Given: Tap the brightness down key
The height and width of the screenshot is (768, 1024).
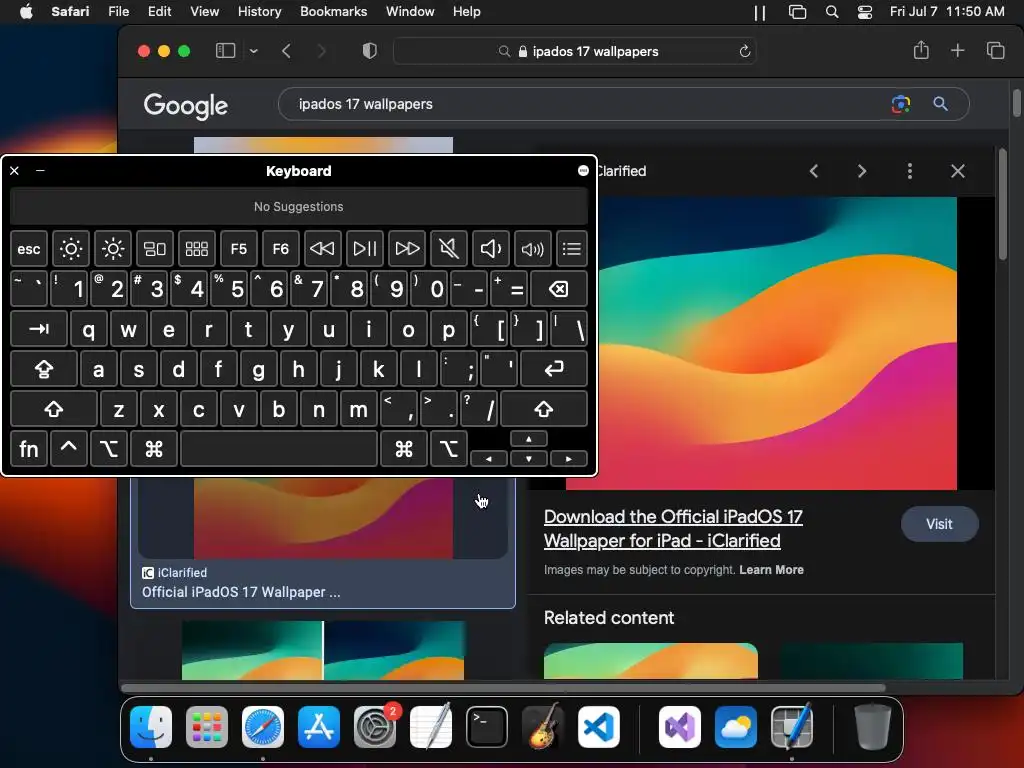Looking at the screenshot, I should pyautogui.click(x=71, y=249).
